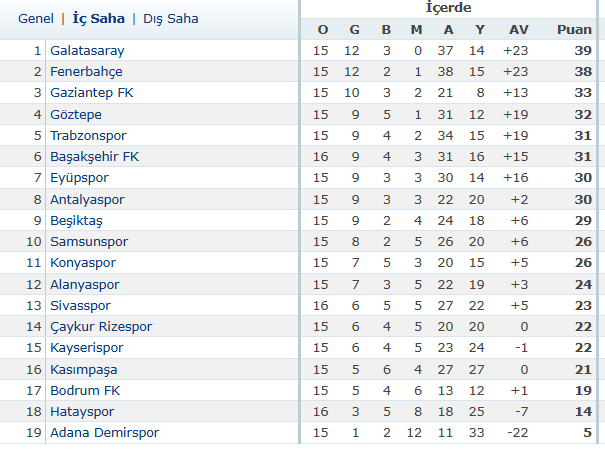Open the Göztepe team page
The width and height of the screenshot is (605, 454).
click(x=76, y=115)
